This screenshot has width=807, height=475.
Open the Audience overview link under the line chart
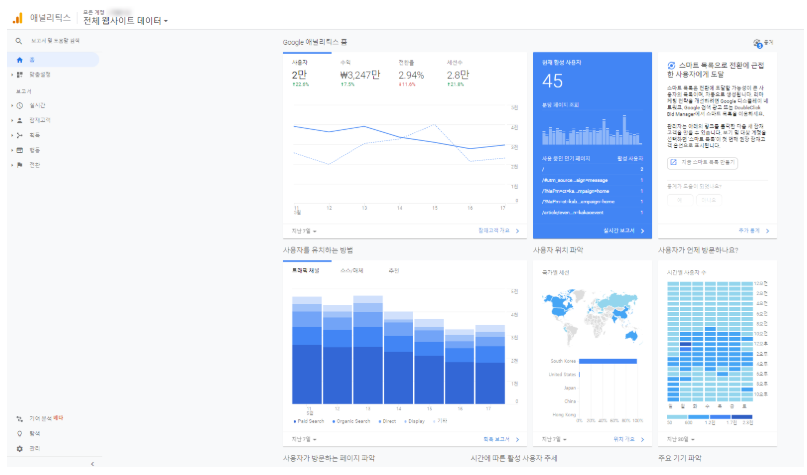494,231
